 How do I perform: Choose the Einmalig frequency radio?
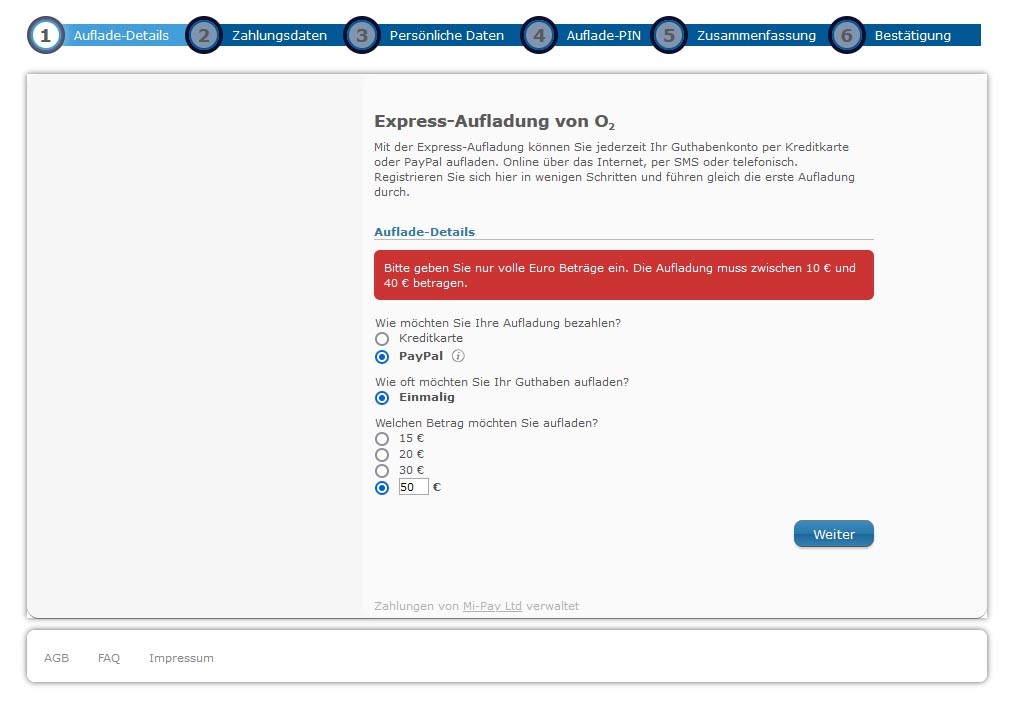click(382, 397)
